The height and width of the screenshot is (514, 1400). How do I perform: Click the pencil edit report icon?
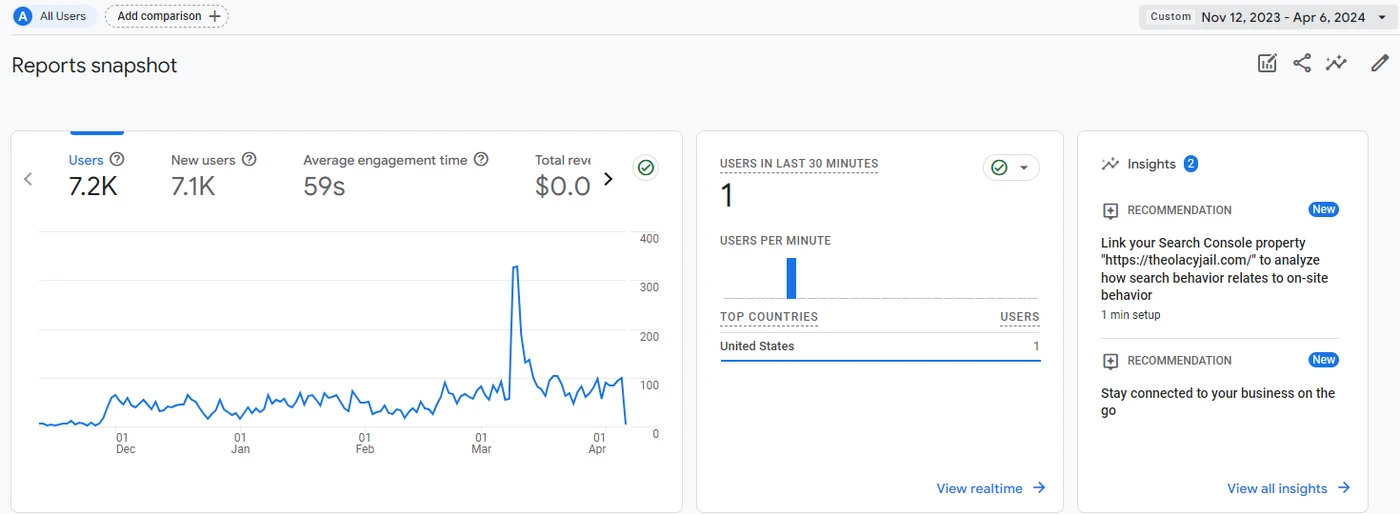[1380, 64]
